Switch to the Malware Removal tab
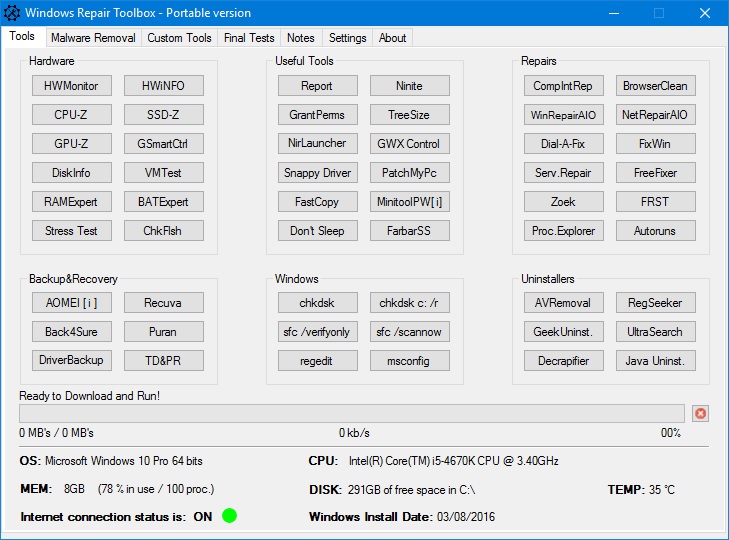 click(x=92, y=38)
